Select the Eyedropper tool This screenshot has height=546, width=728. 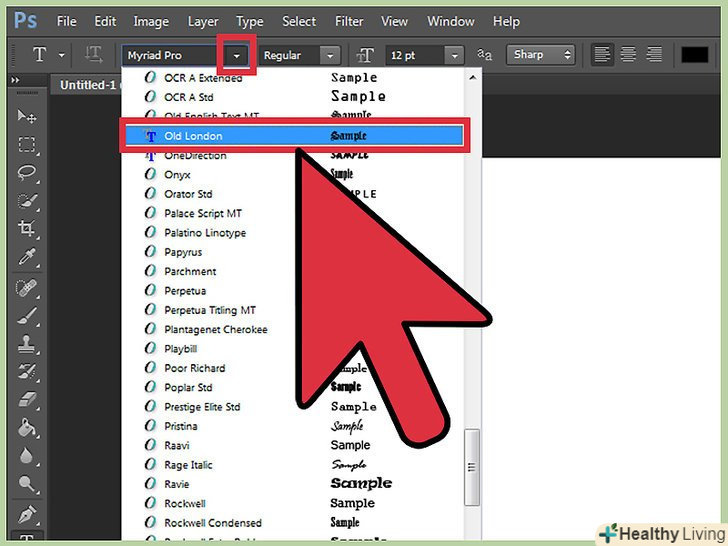tap(26, 257)
